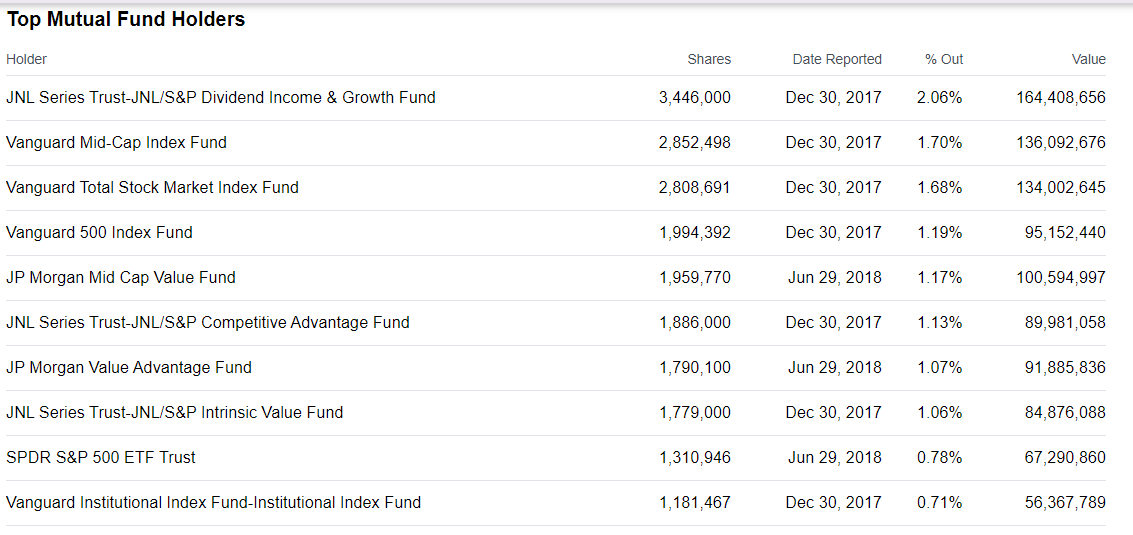Click the 67,290,860 value for SPDR

click(1065, 458)
